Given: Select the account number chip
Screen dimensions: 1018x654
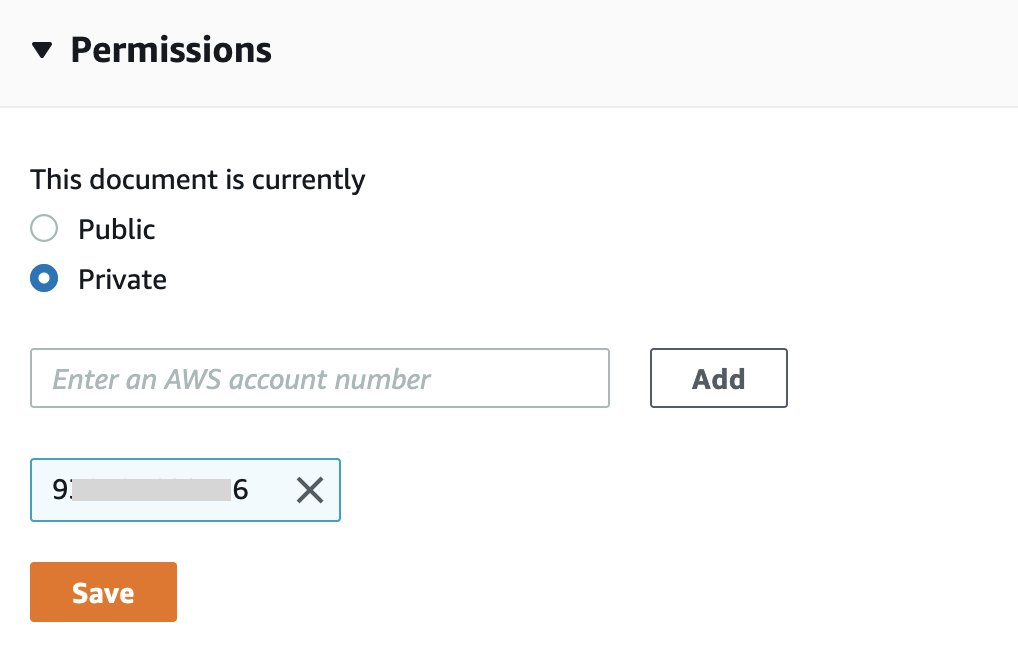Looking at the screenshot, I should [x=150, y=490].
